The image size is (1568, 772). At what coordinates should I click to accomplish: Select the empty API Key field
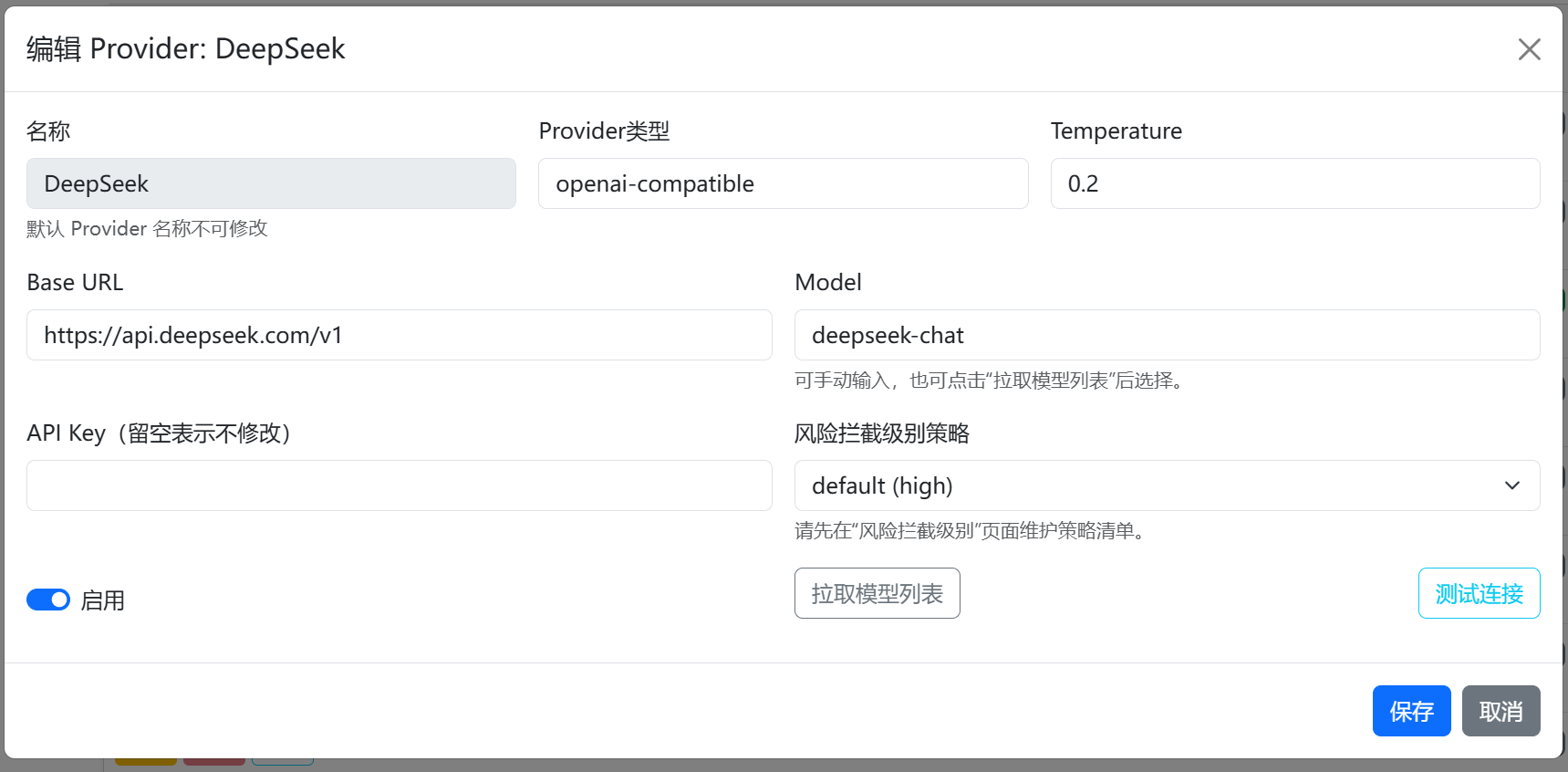tap(399, 485)
